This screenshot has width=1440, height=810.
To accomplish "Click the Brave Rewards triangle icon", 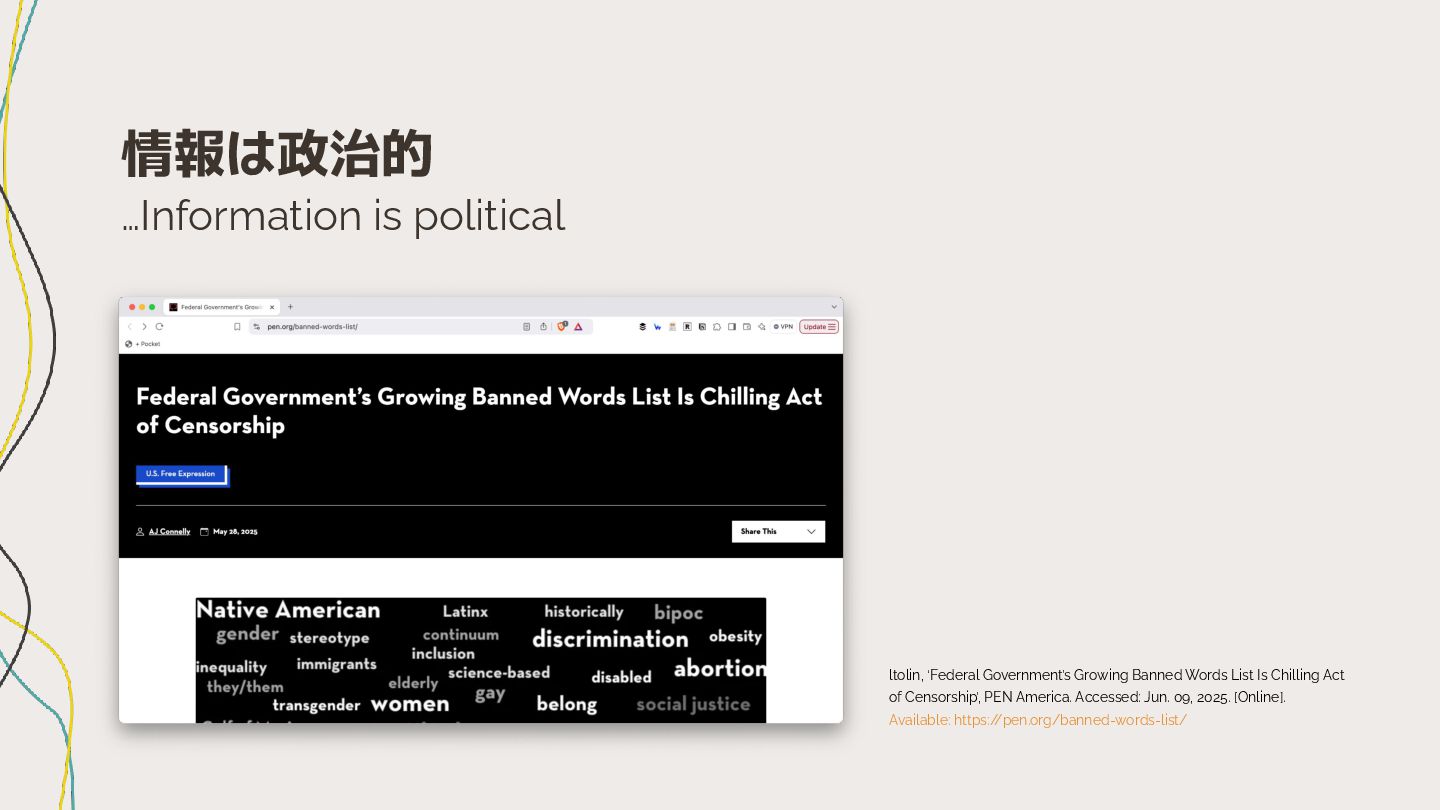I will (578, 327).
